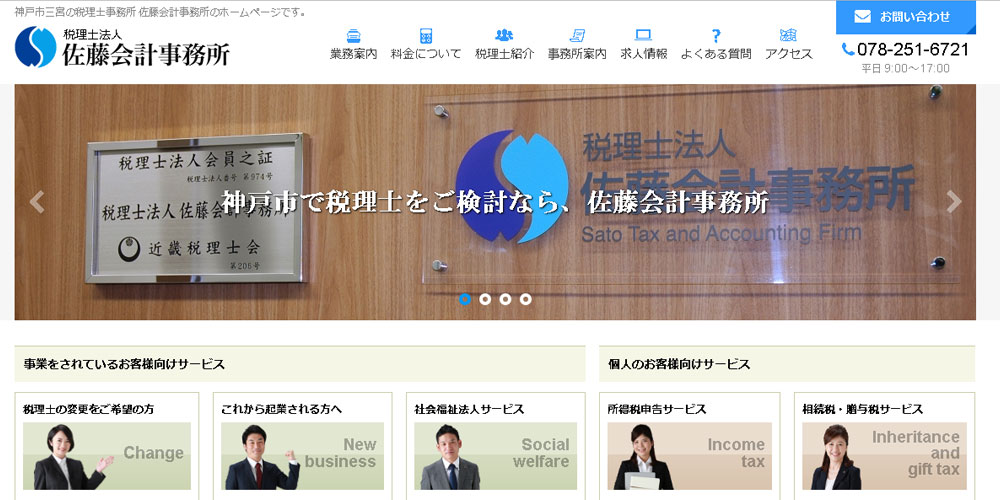This screenshot has height=500, width=1000.
Task: Select the second slide indicator dot
Action: 485,299
